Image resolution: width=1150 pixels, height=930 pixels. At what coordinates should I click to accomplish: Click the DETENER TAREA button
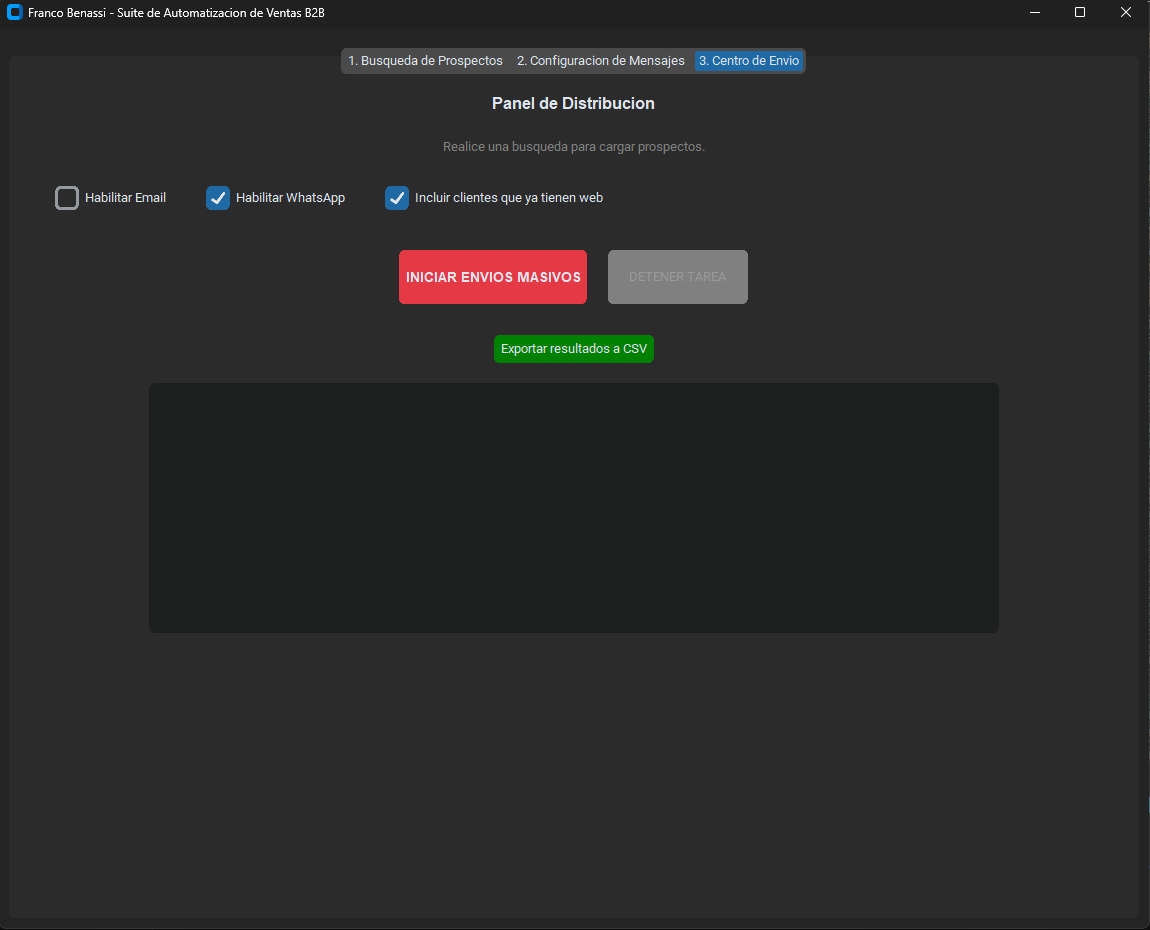(678, 277)
